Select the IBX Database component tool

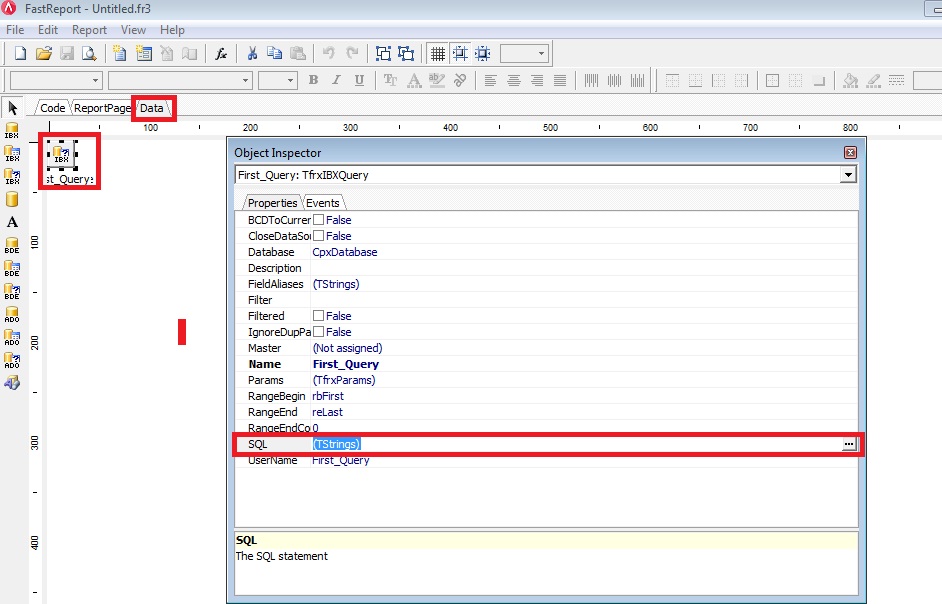(12, 130)
